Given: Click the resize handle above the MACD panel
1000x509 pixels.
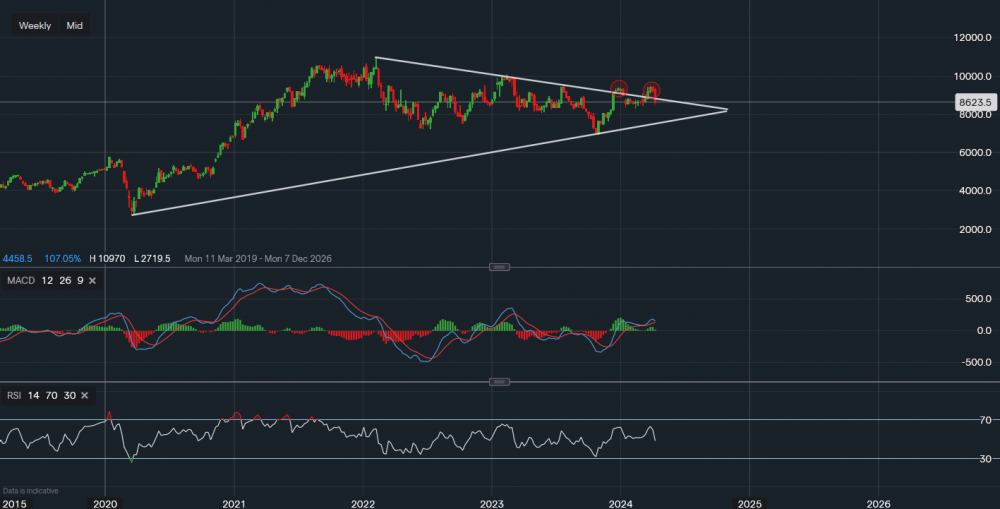Looking at the screenshot, I should (x=500, y=267).
